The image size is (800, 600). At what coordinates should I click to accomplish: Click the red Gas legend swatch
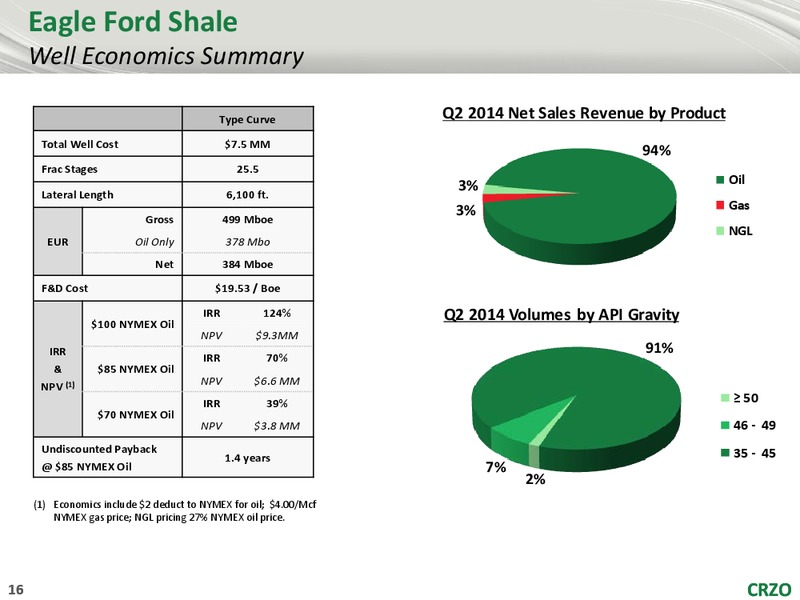tap(720, 205)
